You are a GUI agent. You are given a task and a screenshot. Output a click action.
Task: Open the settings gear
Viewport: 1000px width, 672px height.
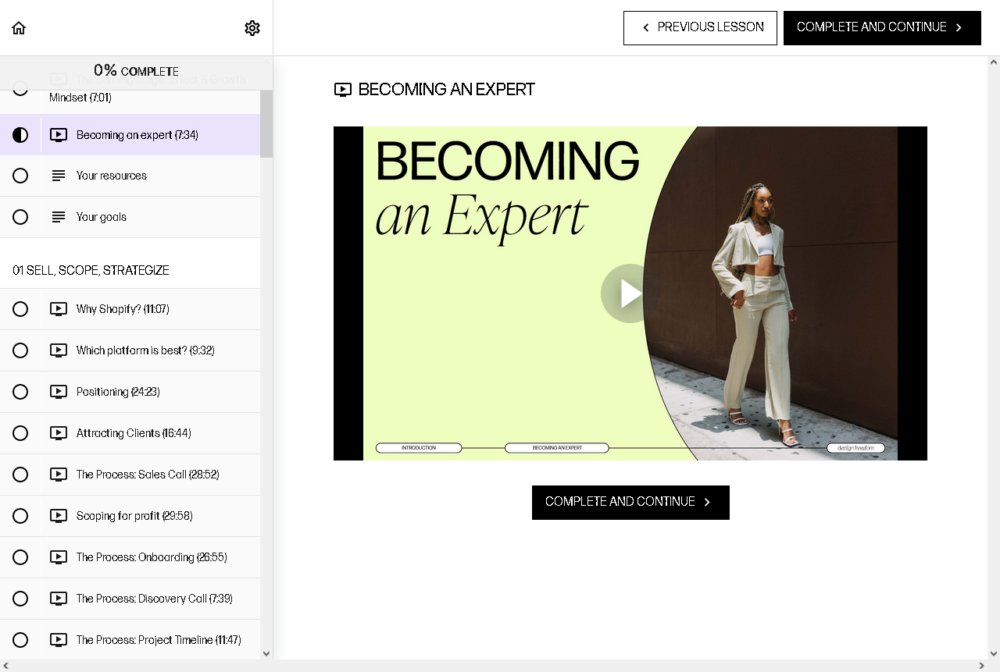253,28
